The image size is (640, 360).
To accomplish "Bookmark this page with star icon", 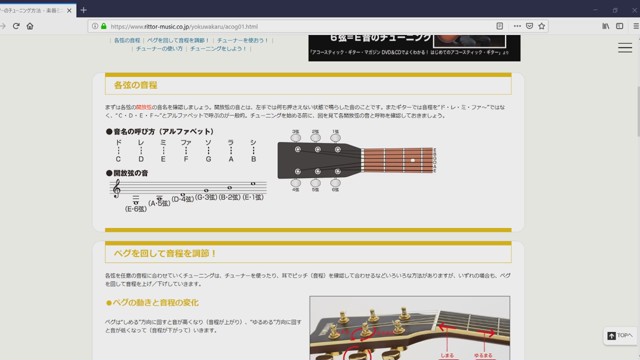I will click(x=542, y=26).
